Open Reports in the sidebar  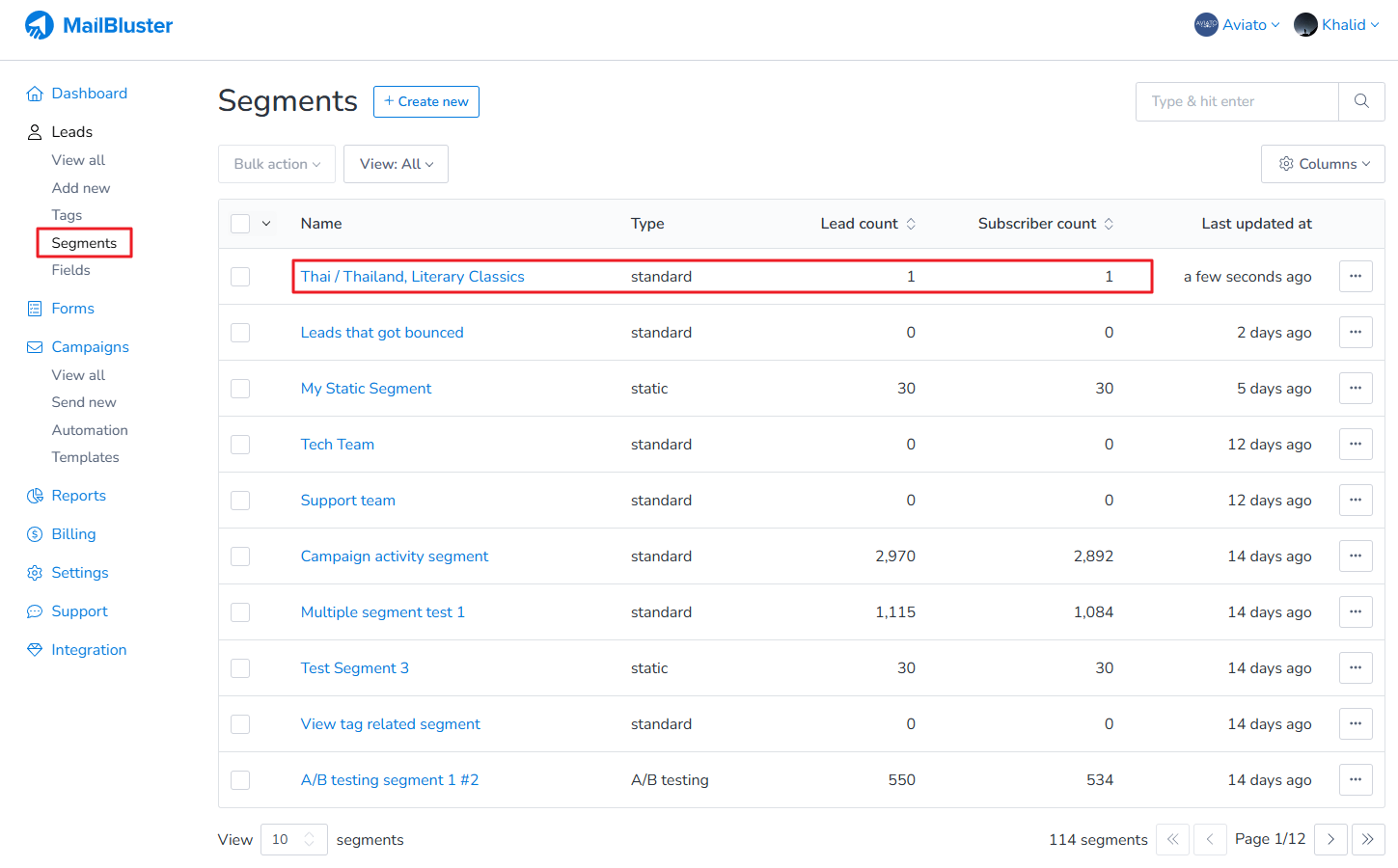(78, 496)
